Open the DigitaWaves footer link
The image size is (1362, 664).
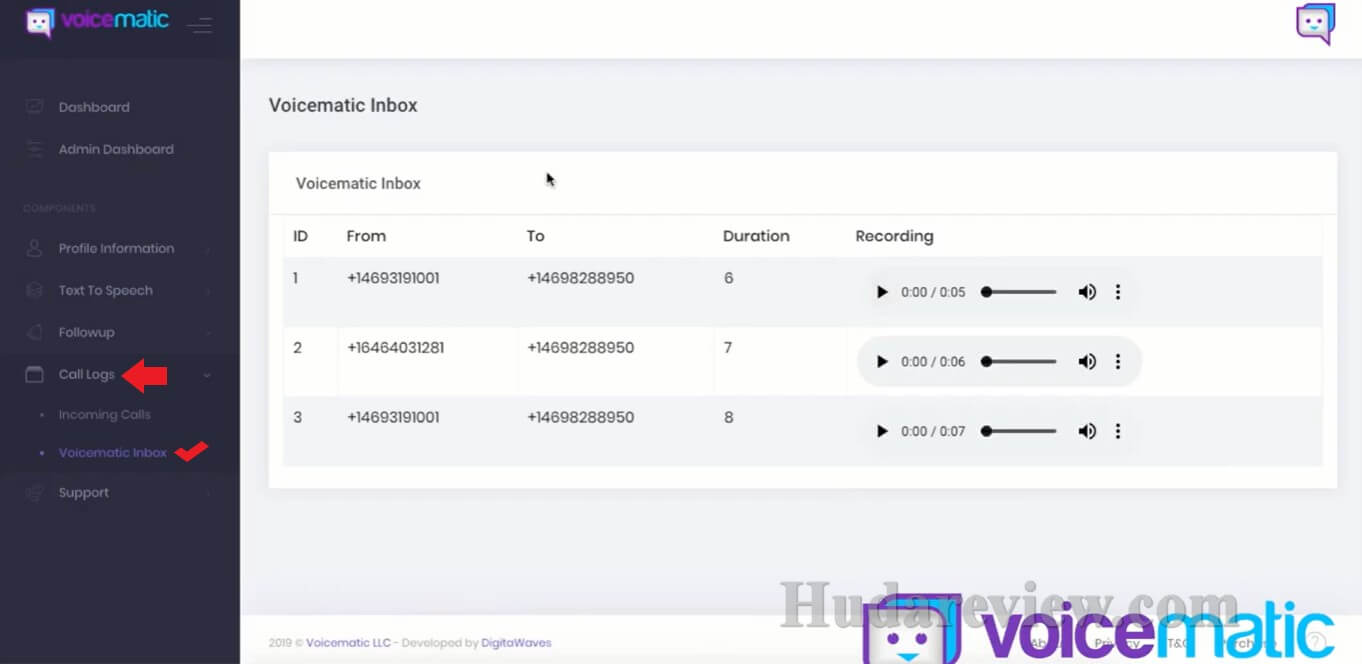tap(515, 643)
